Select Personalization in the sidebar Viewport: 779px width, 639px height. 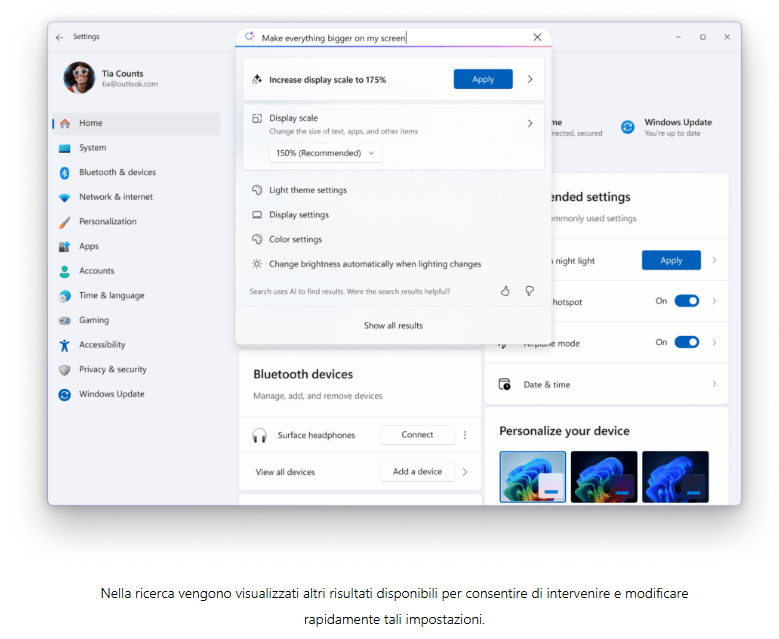[x=107, y=222]
